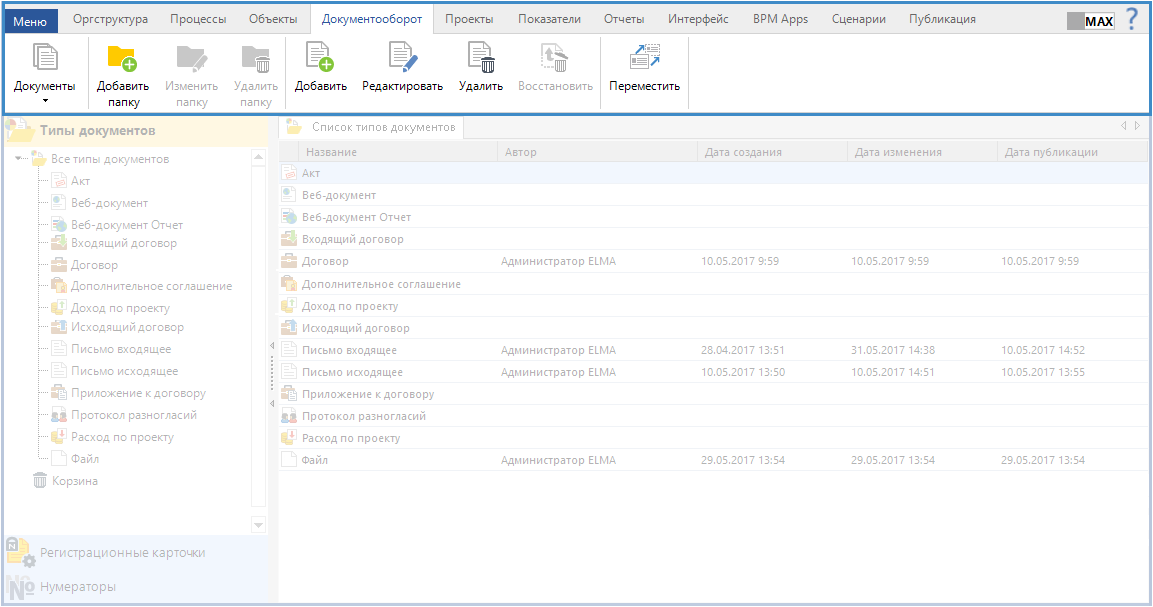This screenshot has width=1153, height=607.
Task: Click the Переместить move icon
Action: pyautogui.click(x=644, y=59)
